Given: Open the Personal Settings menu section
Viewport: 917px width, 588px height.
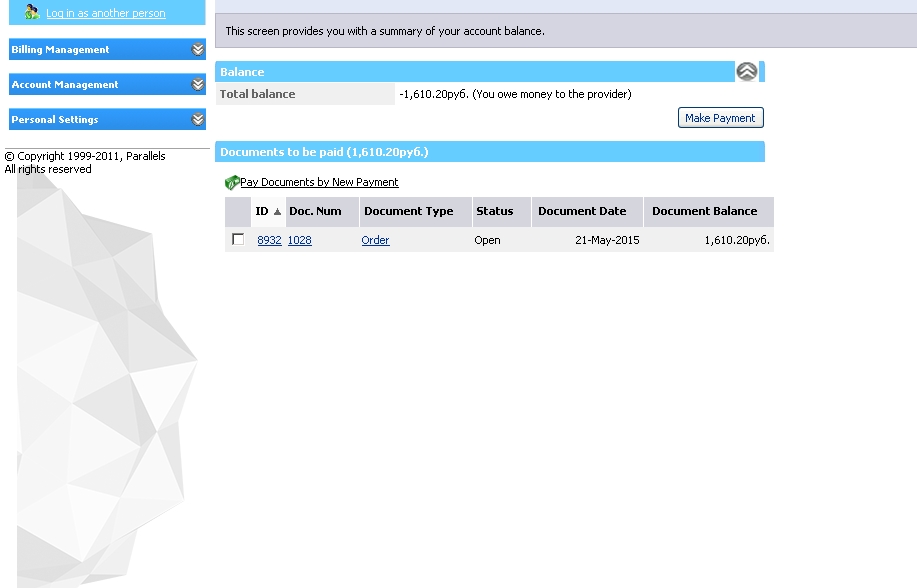Looking at the screenshot, I should point(107,119).
